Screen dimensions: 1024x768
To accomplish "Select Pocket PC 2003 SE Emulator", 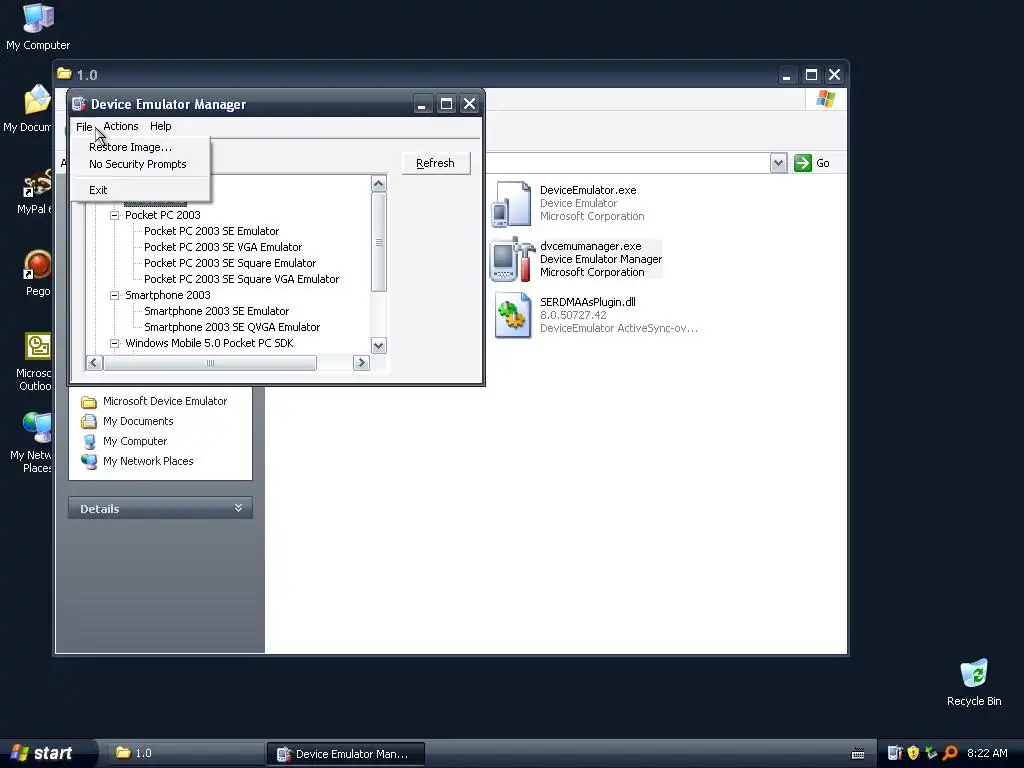I will (x=212, y=231).
